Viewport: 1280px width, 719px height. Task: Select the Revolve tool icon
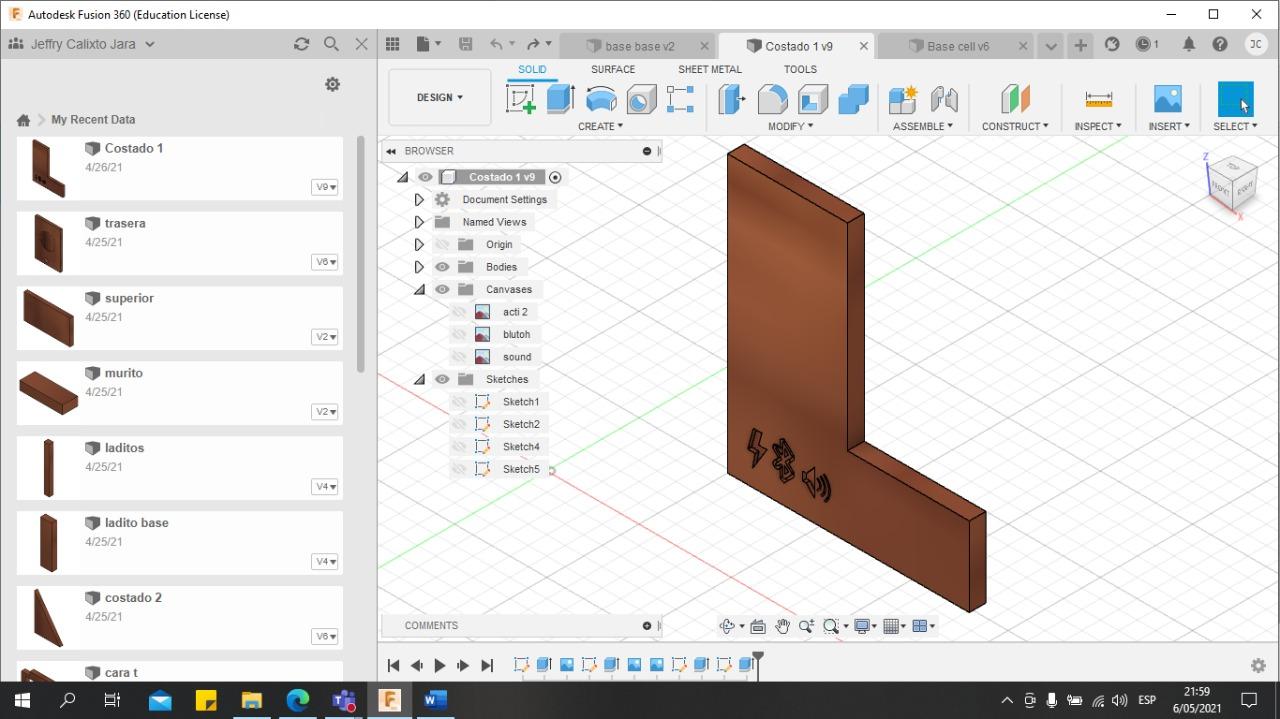click(x=601, y=99)
